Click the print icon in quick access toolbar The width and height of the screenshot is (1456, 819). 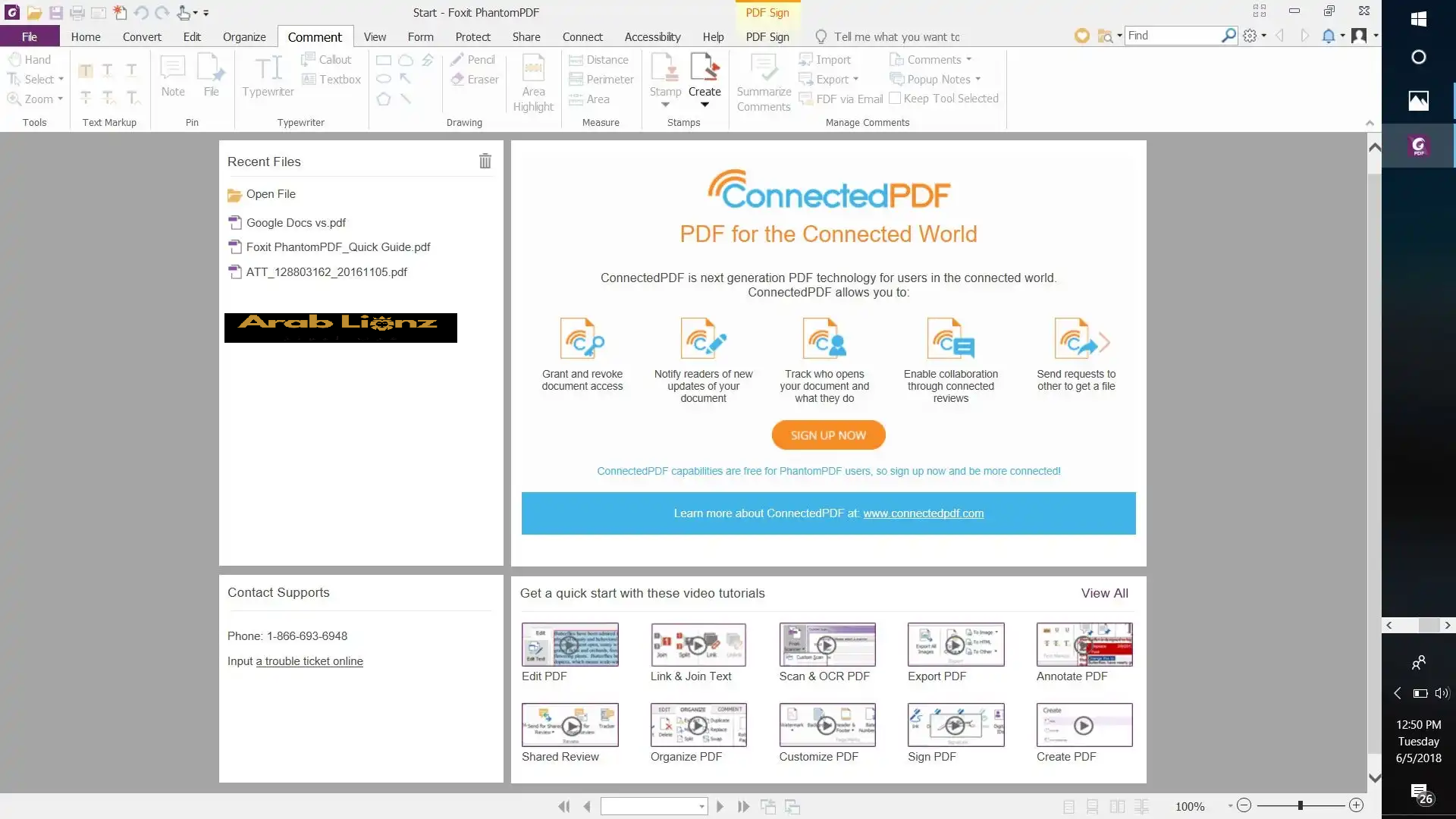(x=77, y=13)
